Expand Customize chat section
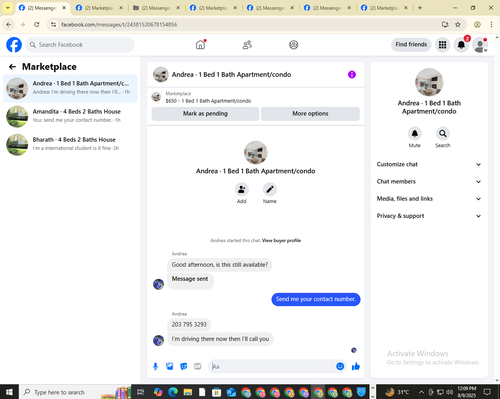The height and width of the screenshot is (399, 500). pyautogui.click(x=429, y=164)
